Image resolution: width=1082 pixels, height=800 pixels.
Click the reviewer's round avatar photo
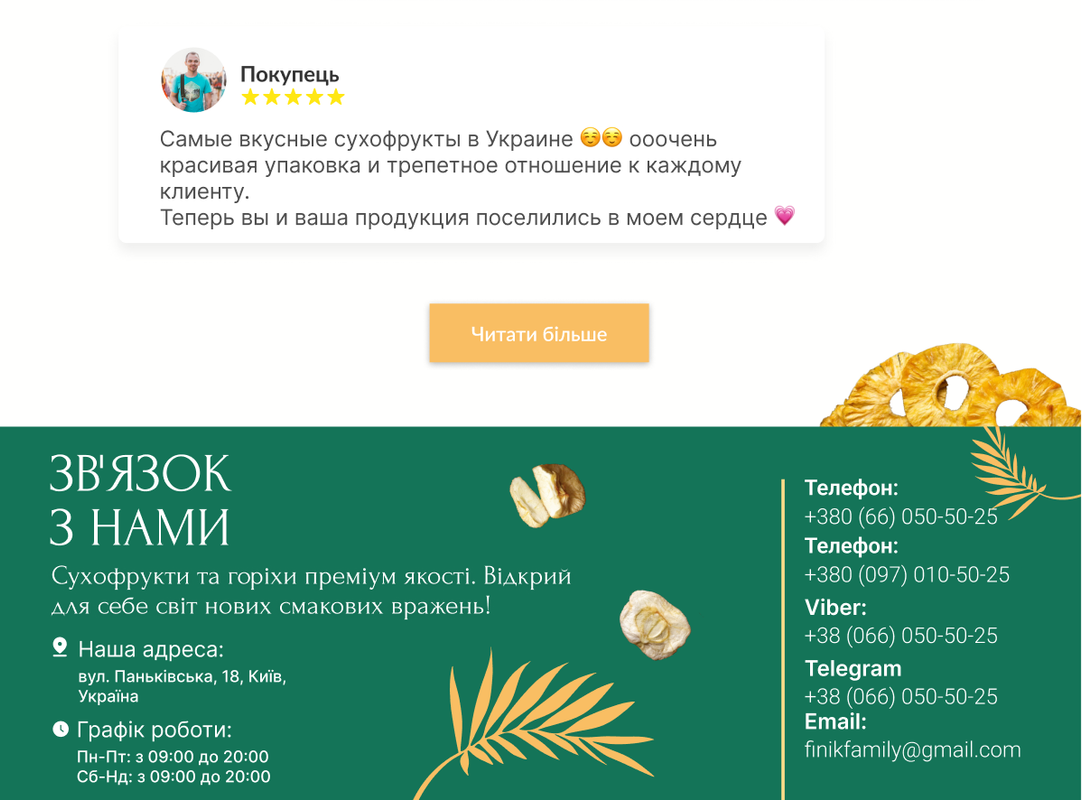pyautogui.click(x=194, y=80)
